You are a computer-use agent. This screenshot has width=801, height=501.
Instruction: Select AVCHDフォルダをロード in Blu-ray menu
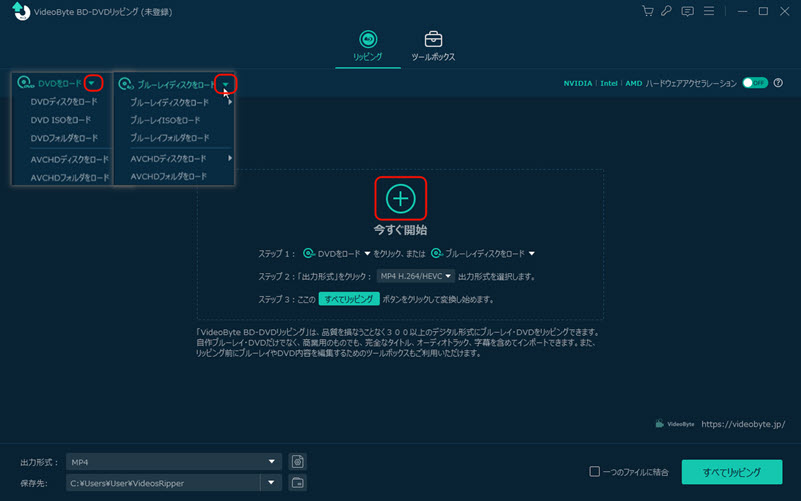[x=169, y=177]
